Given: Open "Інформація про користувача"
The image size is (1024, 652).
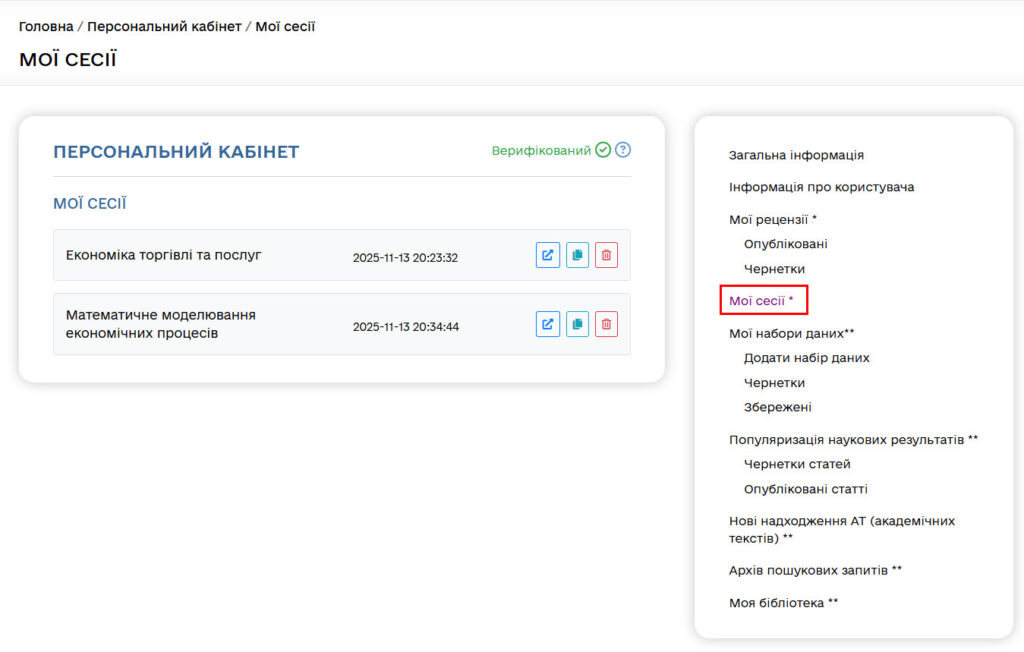Looking at the screenshot, I should click(819, 187).
